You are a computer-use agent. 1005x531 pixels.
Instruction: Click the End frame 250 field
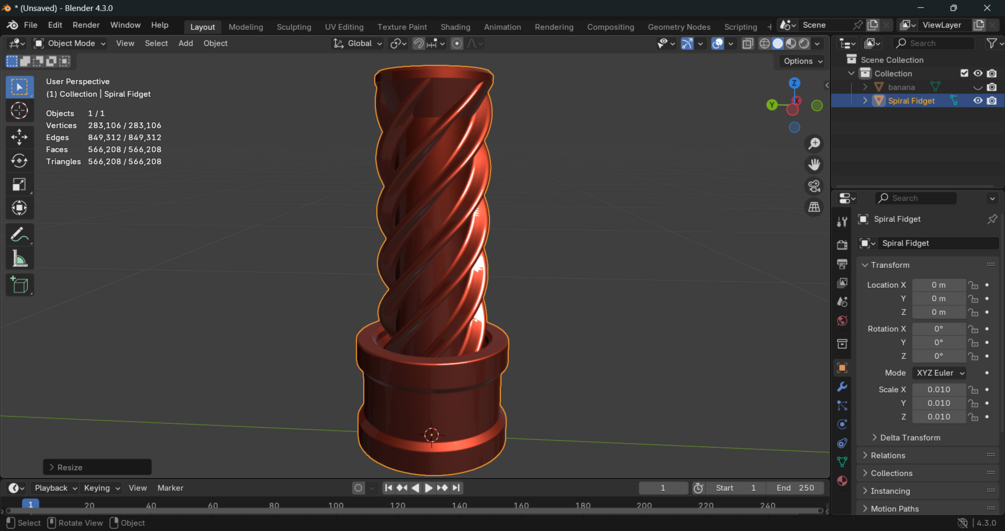pos(795,488)
